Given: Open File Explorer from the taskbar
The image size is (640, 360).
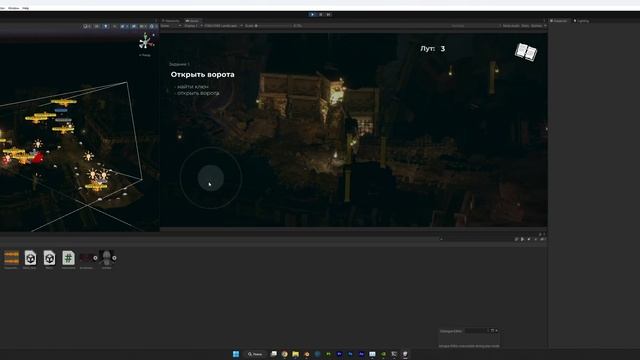Looking at the screenshot, I should [x=296, y=354].
